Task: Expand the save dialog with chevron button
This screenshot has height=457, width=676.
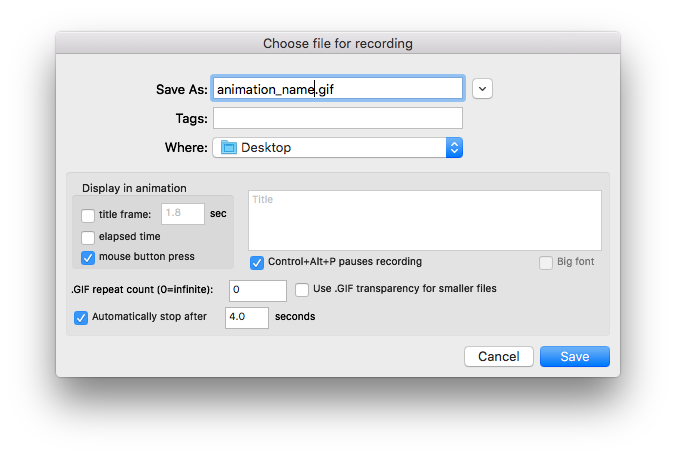Action: coord(482,89)
